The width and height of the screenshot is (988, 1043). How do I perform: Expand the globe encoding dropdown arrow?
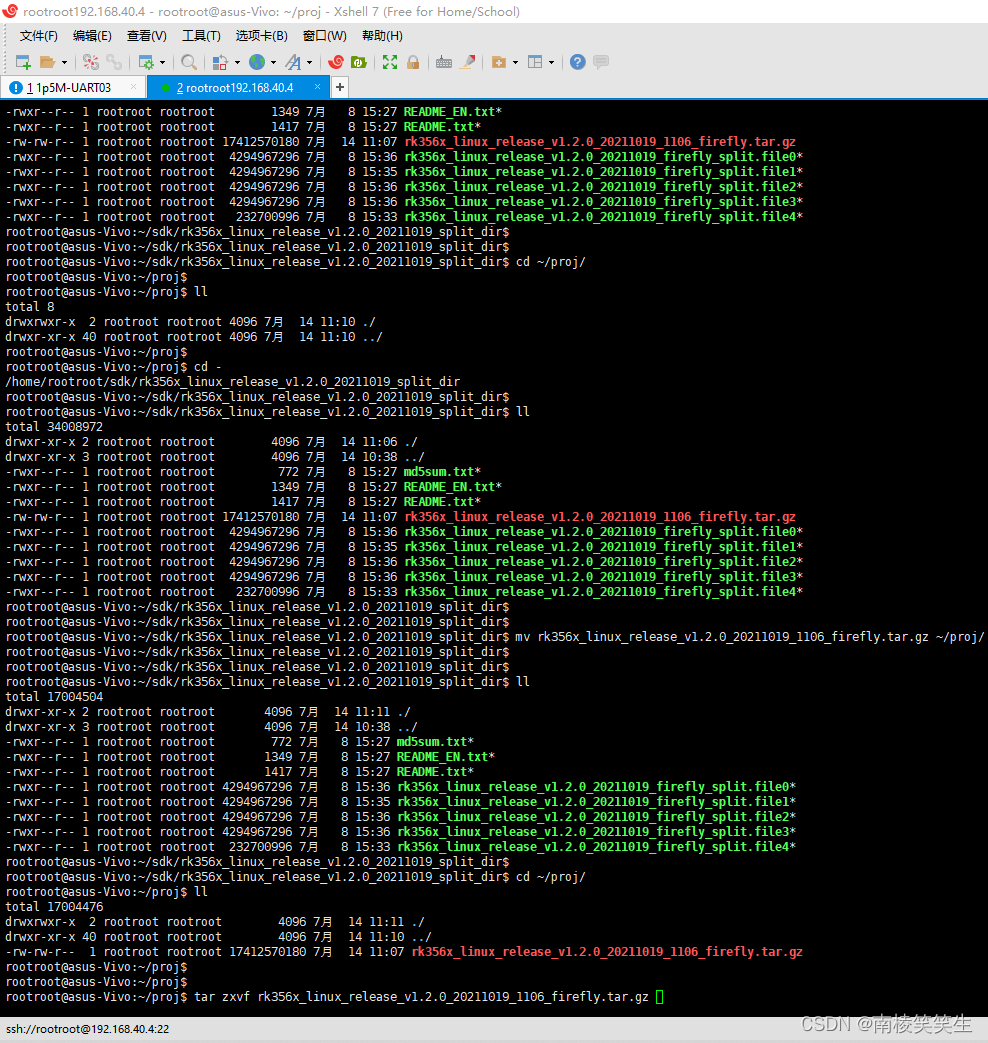click(x=273, y=63)
